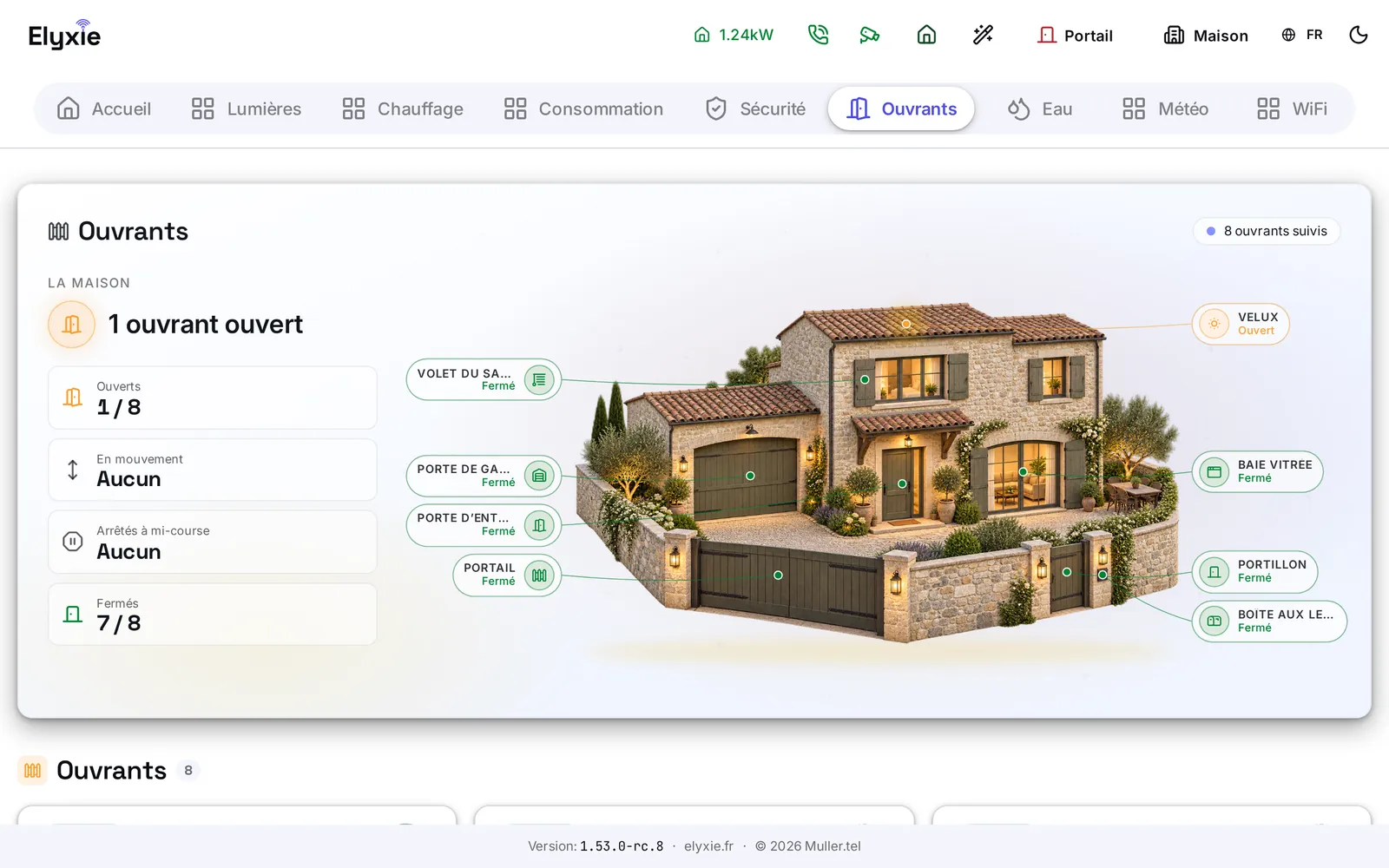The image size is (1389, 868).
Task: Open the elyxie.fr footer link
Action: click(x=708, y=846)
